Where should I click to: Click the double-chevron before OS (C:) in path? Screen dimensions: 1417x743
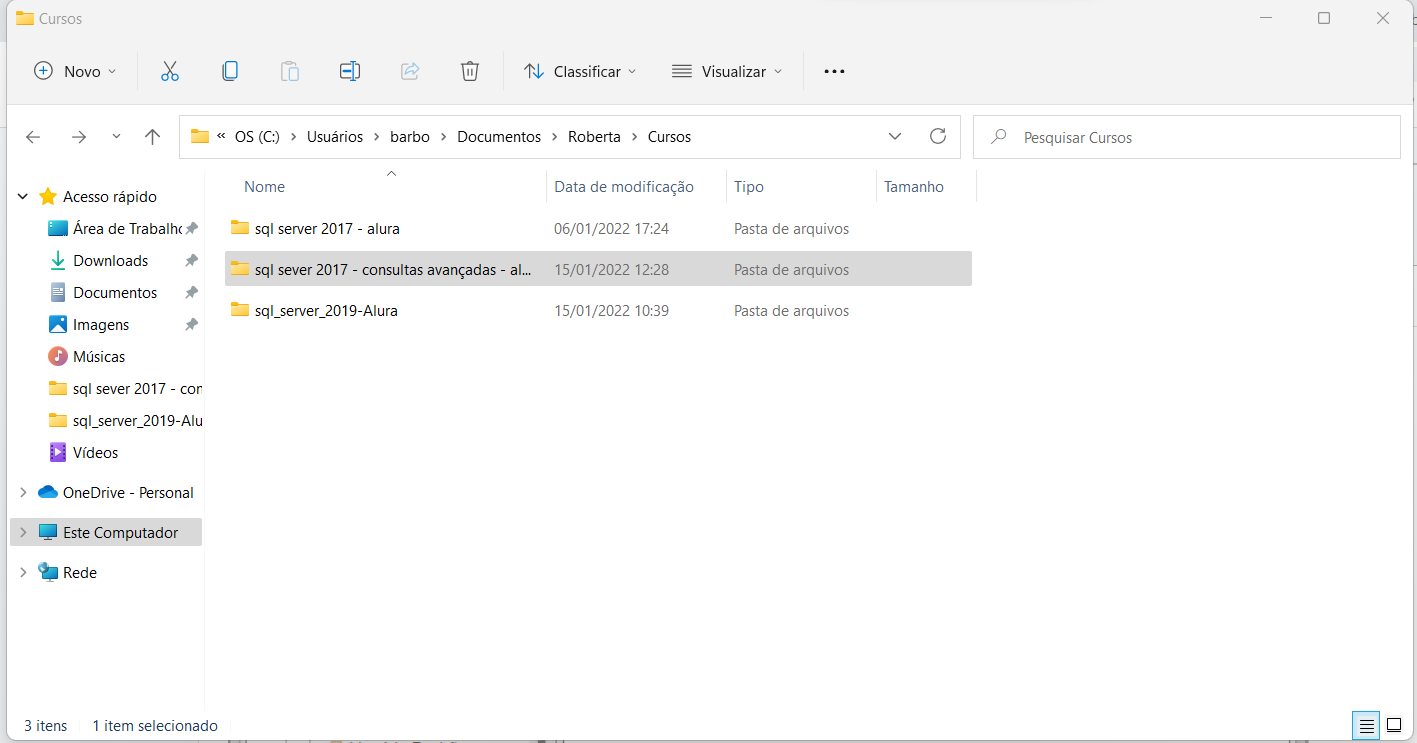tap(221, 136)
